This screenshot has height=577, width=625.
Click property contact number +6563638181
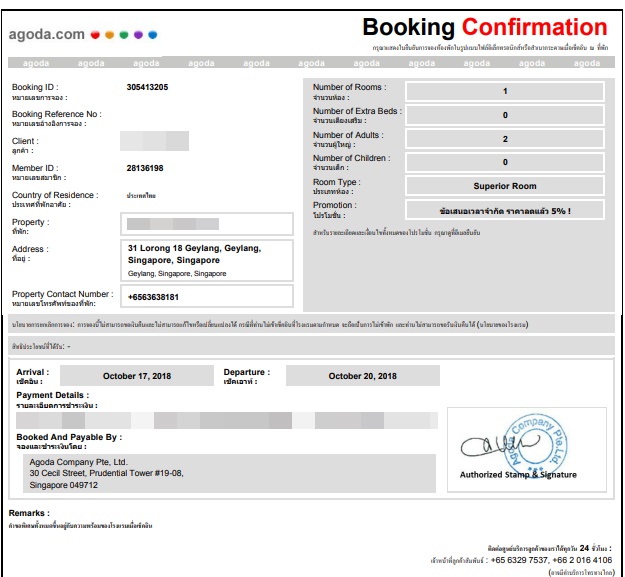click(x=153, y=297)
